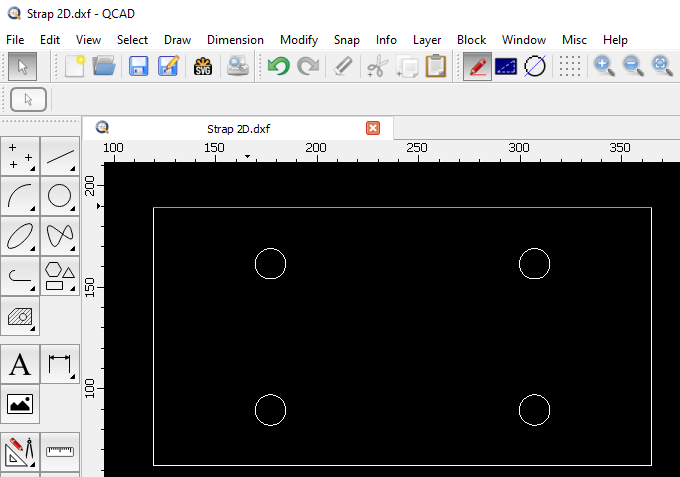Open a file with the folder icon
This screenshot has height=477, width=680.
104,67
